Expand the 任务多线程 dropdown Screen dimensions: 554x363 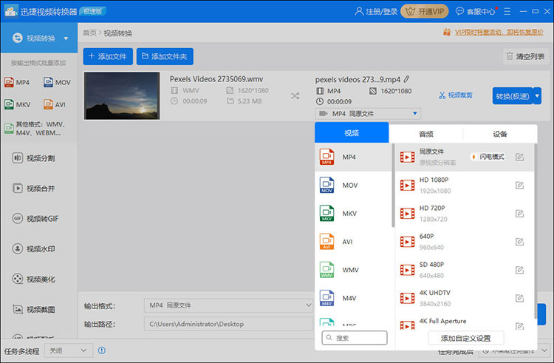pos(69,350)
